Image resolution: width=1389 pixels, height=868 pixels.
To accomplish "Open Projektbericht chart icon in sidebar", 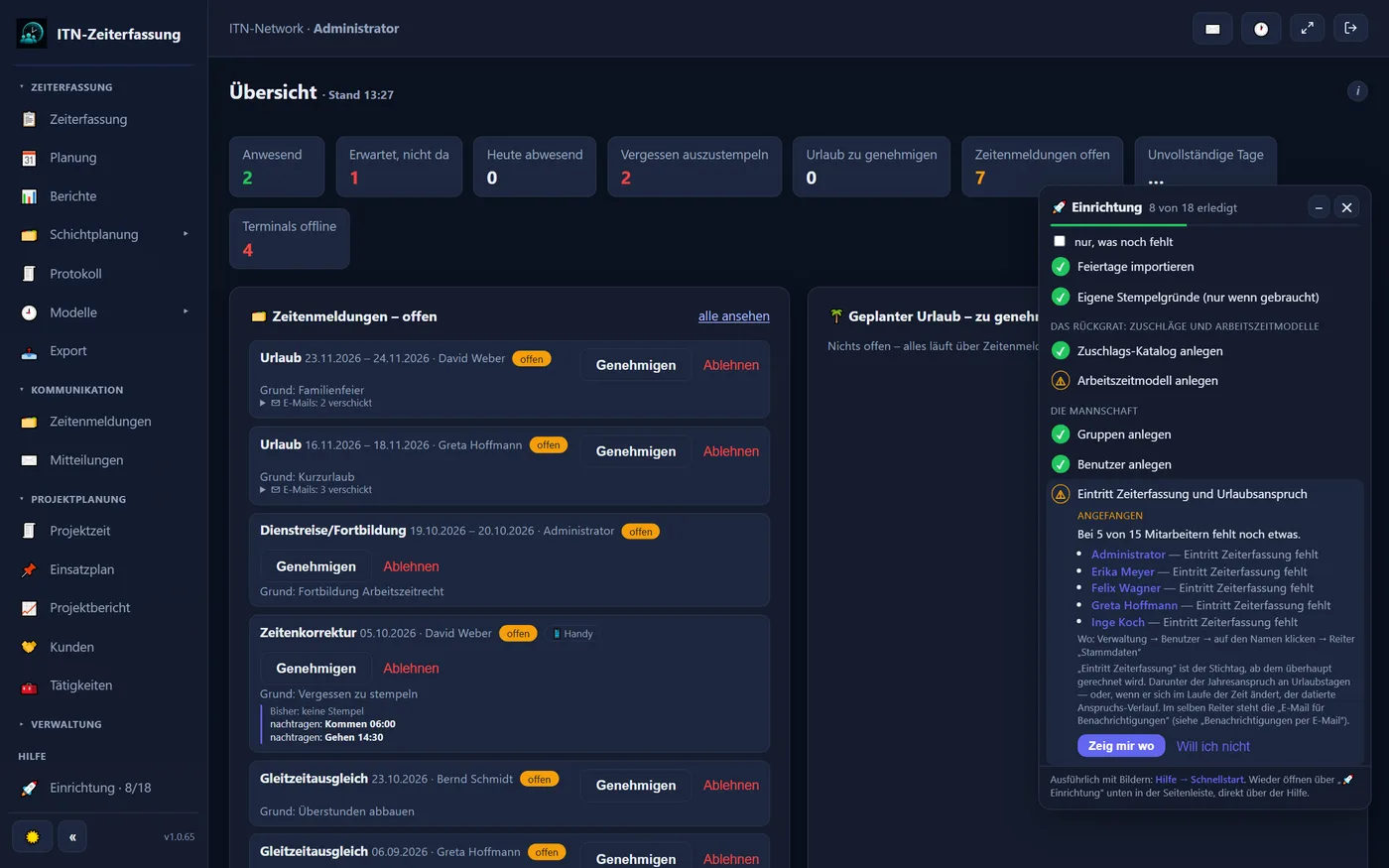I will click(29, 608).
